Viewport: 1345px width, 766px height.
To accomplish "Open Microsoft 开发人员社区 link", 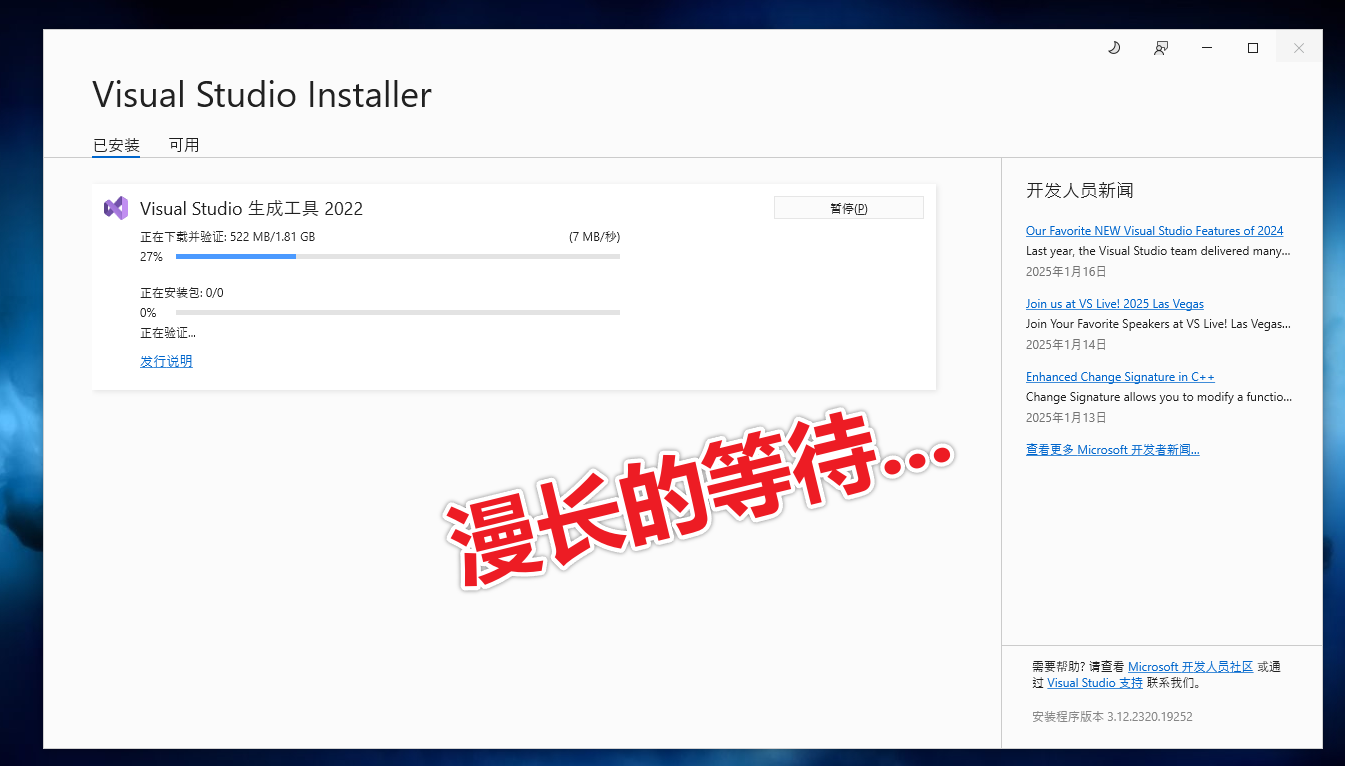I will [x=1190, y=666].
